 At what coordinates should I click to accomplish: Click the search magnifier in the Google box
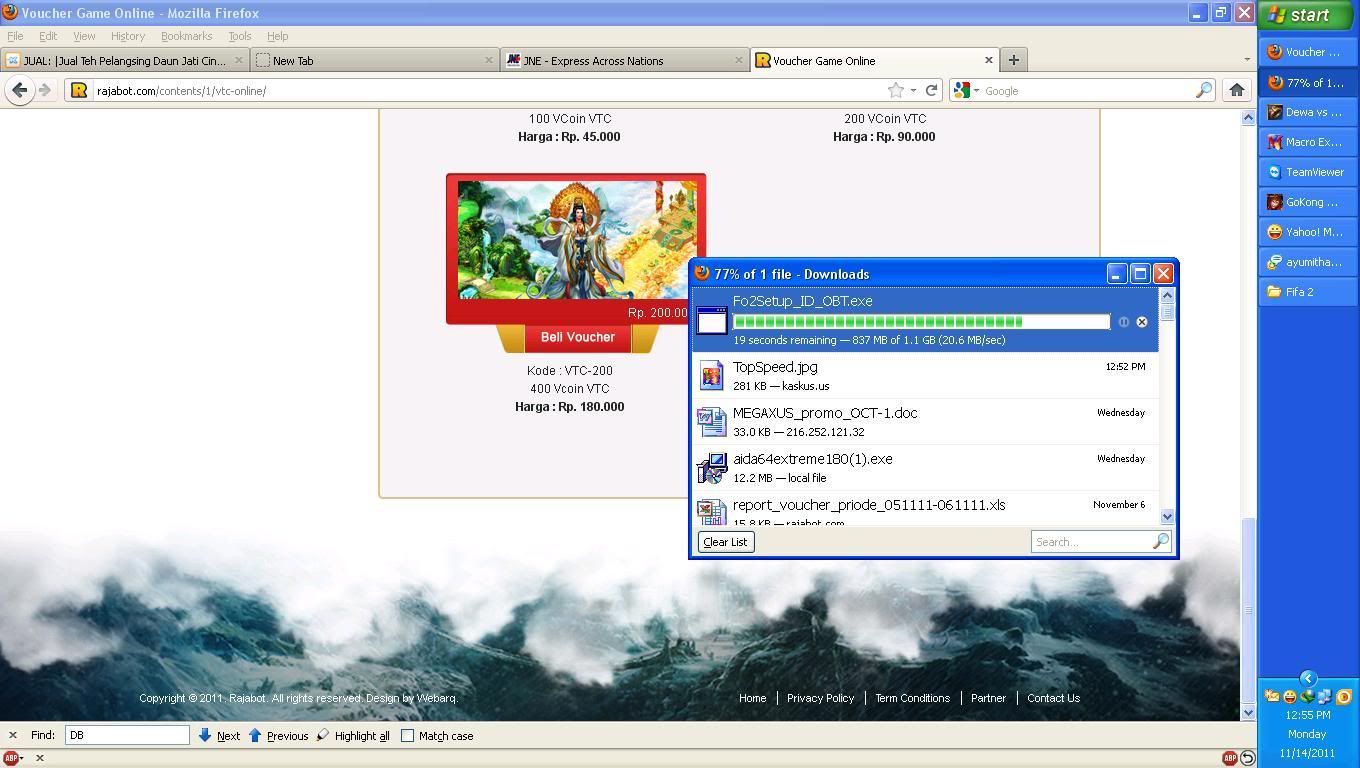tap(1204, 90)
